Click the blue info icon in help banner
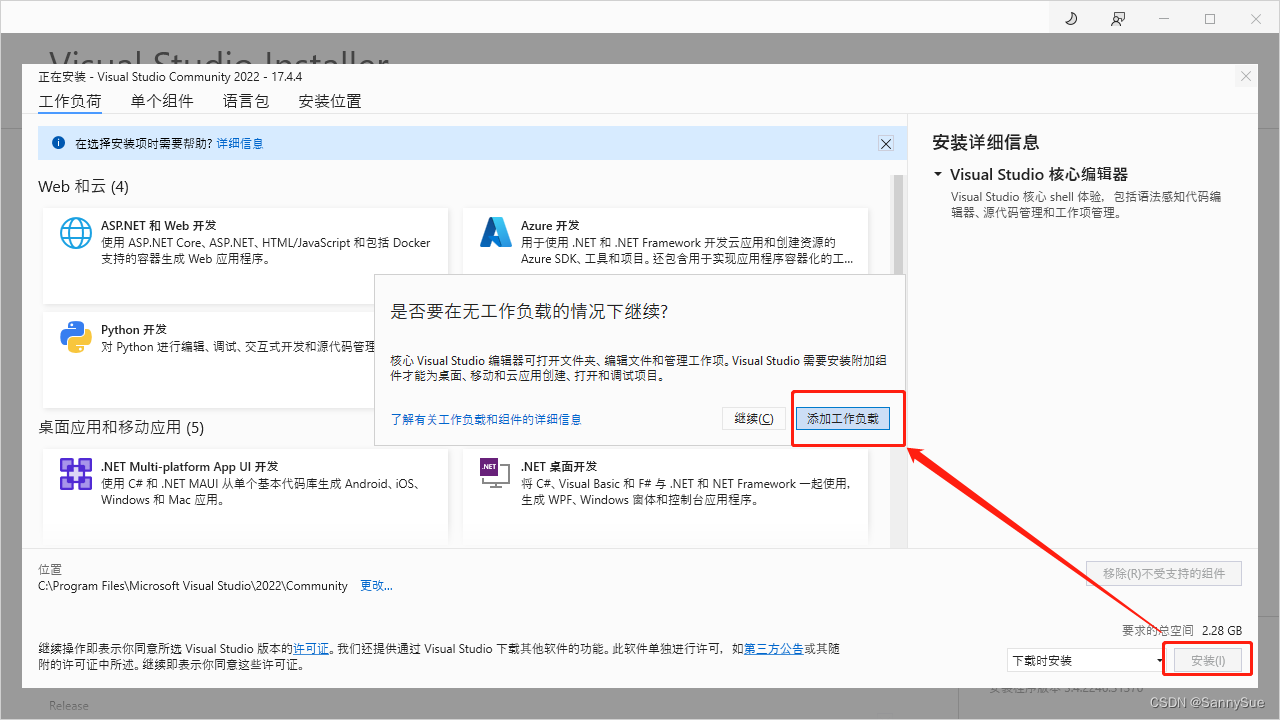 point(58,143)
